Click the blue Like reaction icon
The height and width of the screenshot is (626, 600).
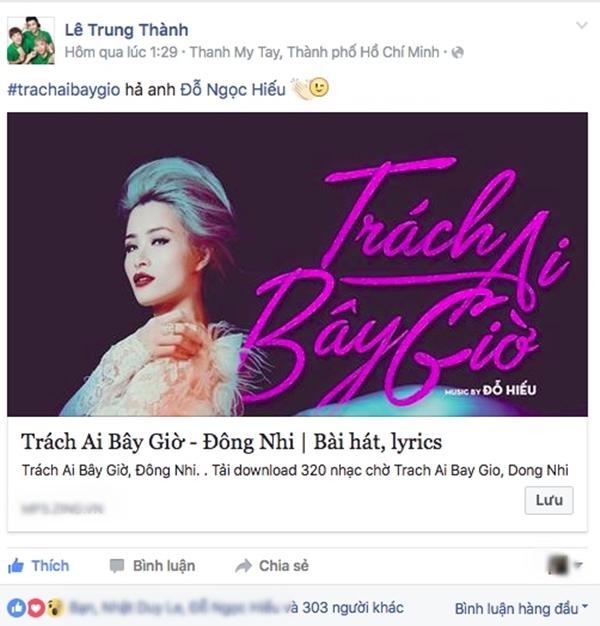tap(16, 608)
